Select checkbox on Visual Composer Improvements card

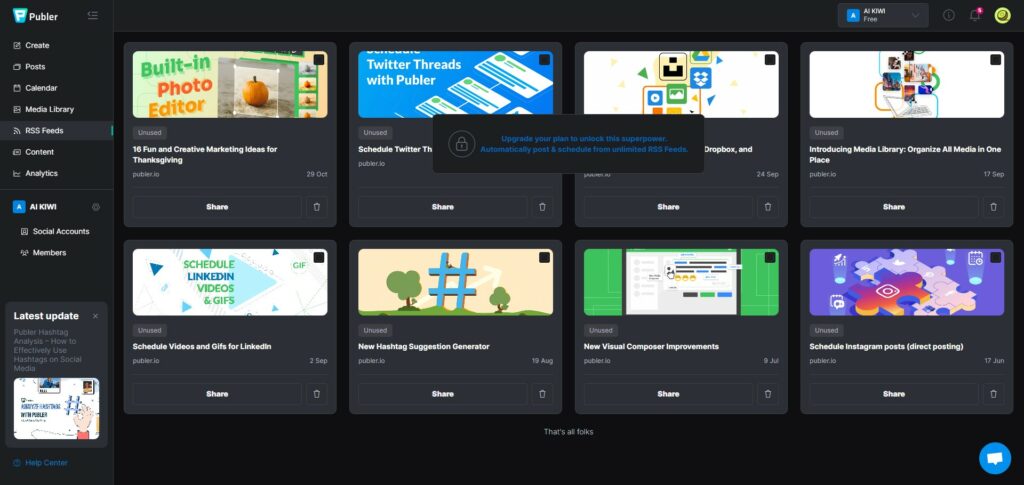[770, 258]
